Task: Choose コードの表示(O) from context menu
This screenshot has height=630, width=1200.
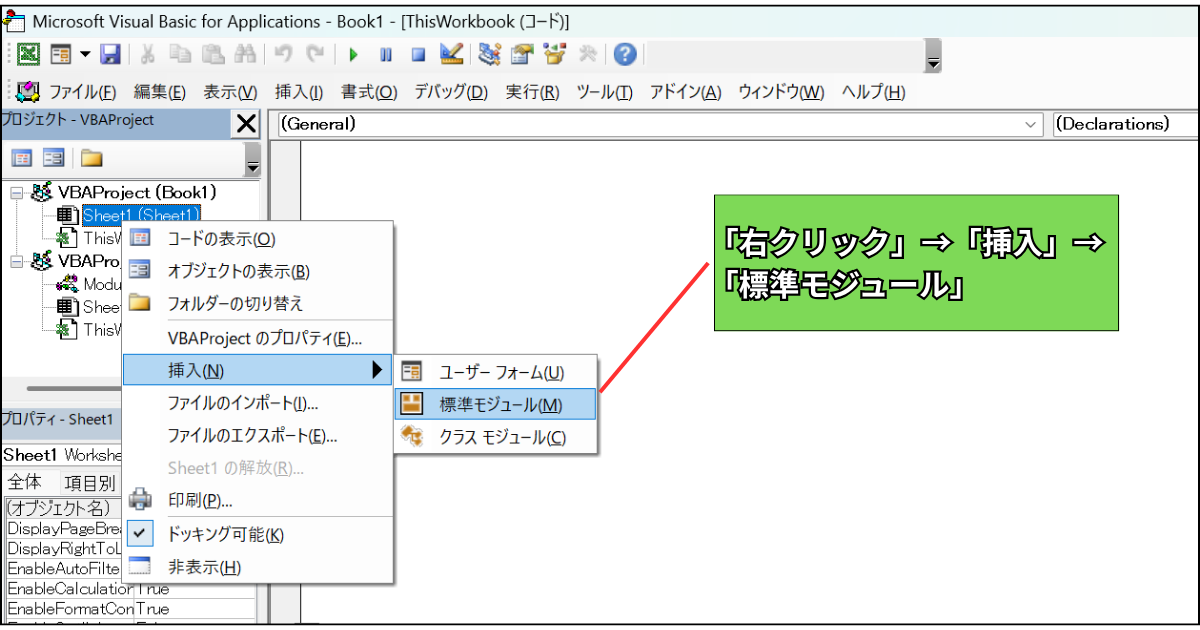Action: (x=258, y=239)
